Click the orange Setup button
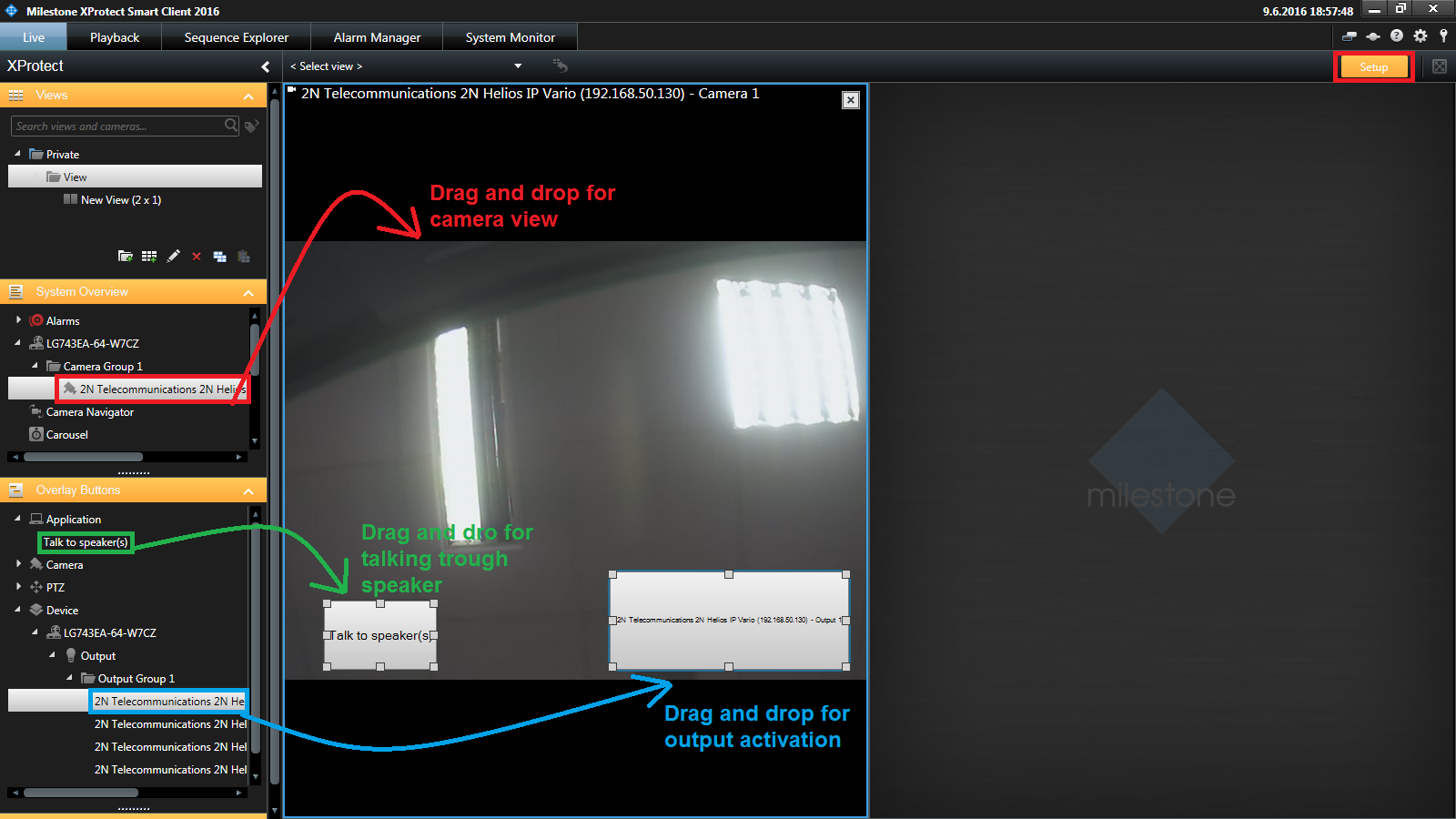Screen dimensions: 1456x819 tap(1373, 67)
